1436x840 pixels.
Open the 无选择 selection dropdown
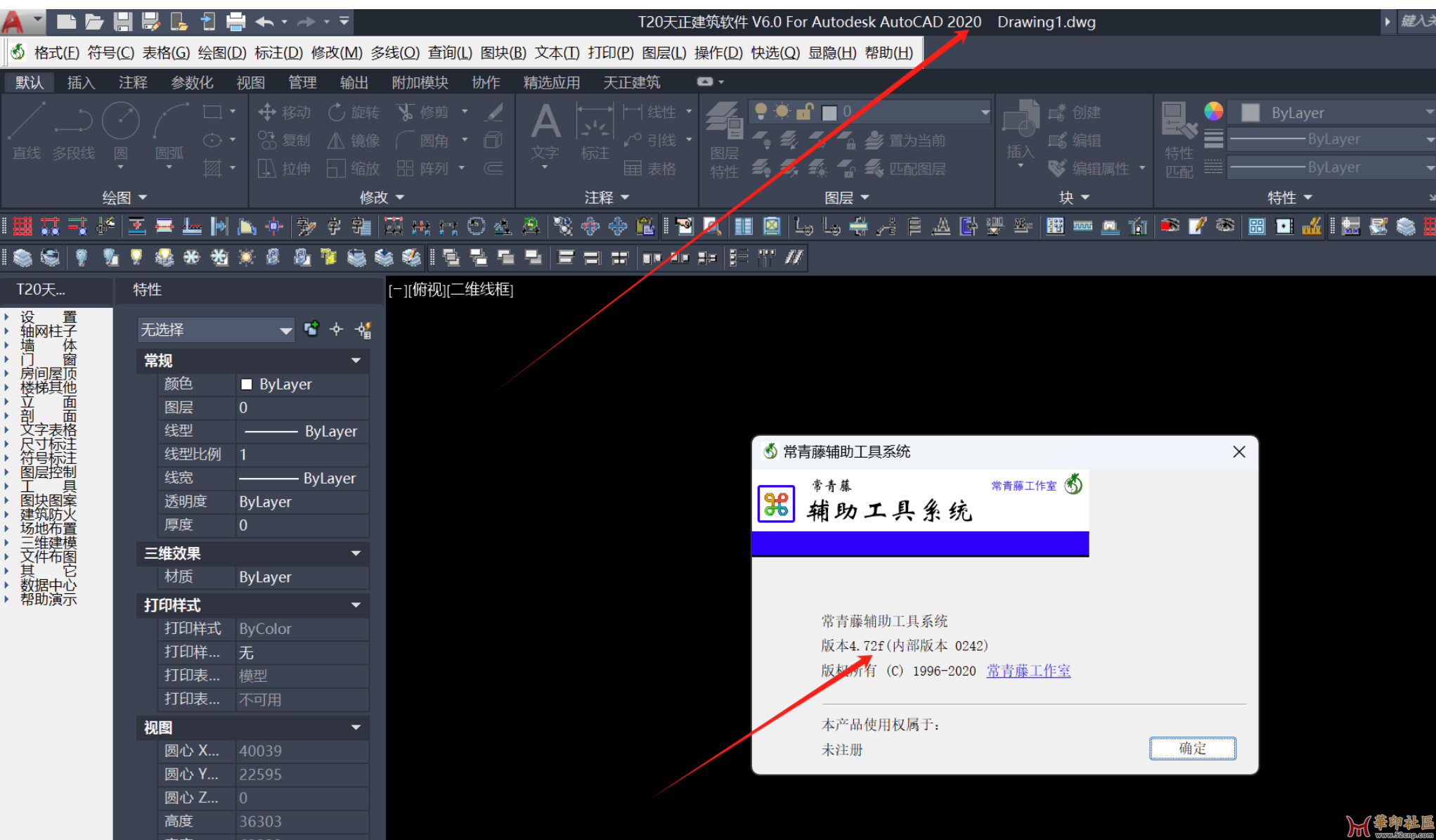tap(216, 330)
